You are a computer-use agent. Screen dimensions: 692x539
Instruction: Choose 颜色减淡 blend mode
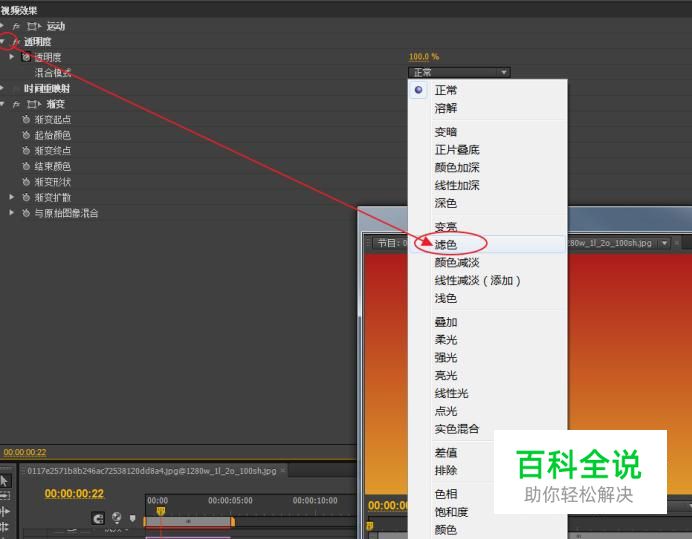click(488, 263)
